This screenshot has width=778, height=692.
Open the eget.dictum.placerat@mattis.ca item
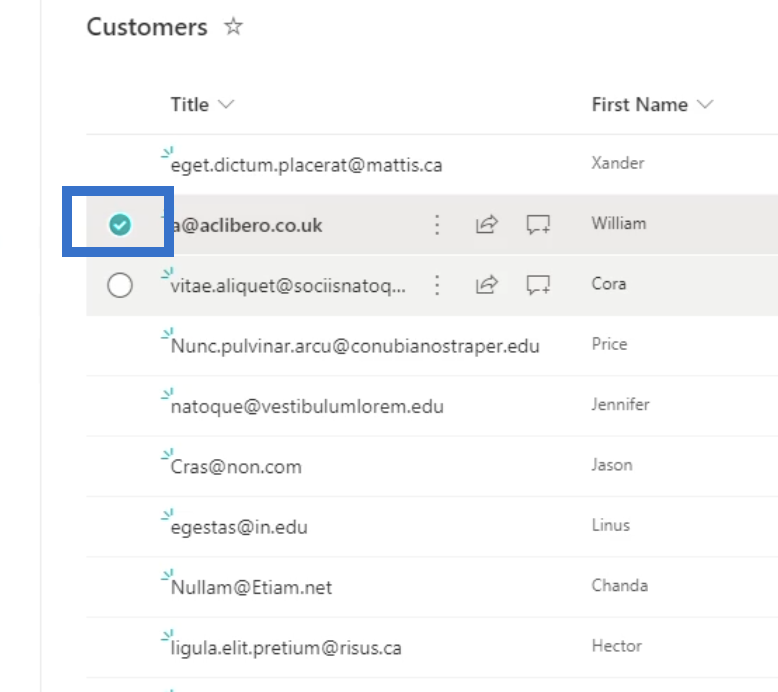[x=306, y=165]
